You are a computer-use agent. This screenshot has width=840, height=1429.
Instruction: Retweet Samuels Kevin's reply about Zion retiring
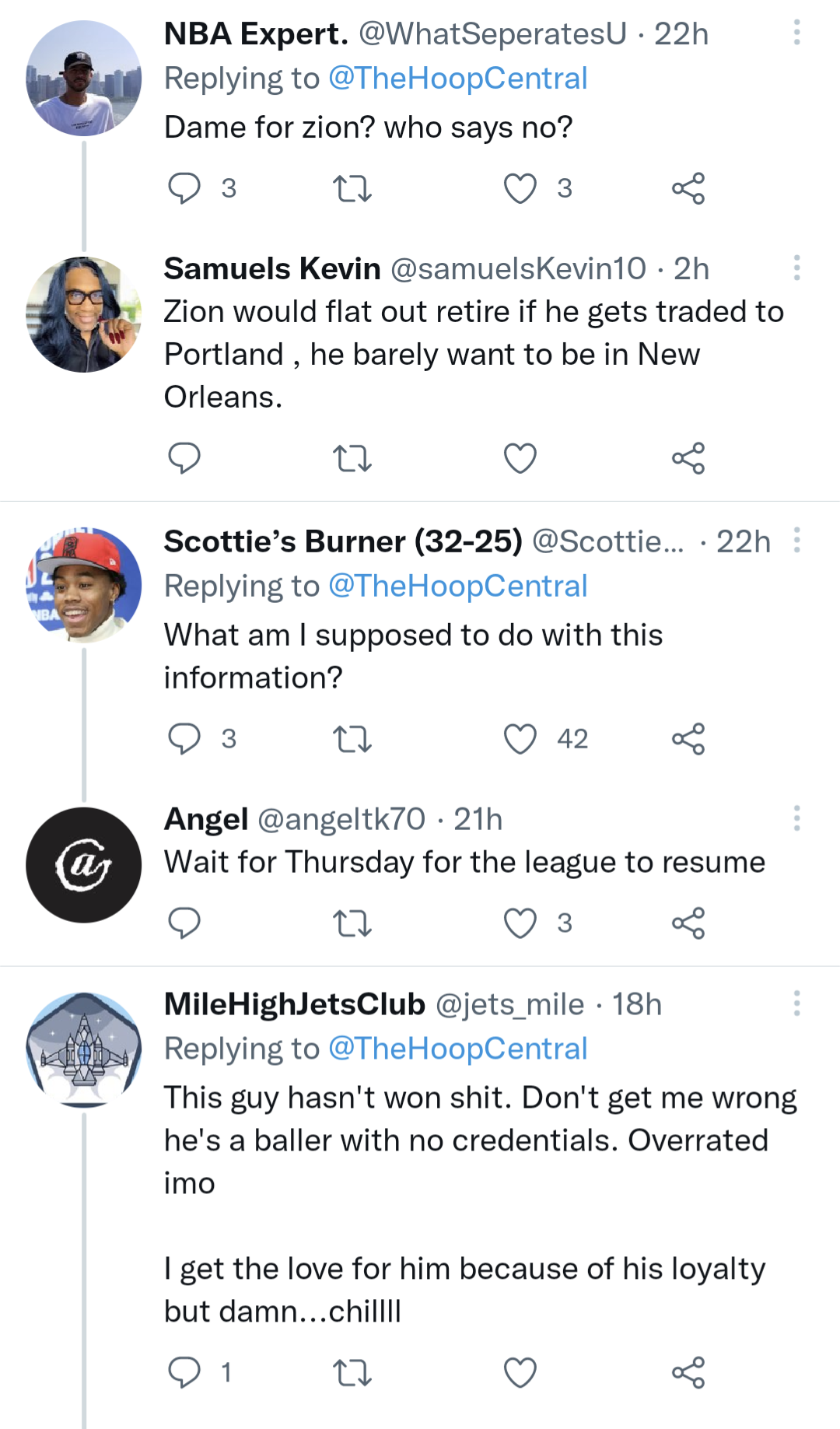click(x=352, y=458)
